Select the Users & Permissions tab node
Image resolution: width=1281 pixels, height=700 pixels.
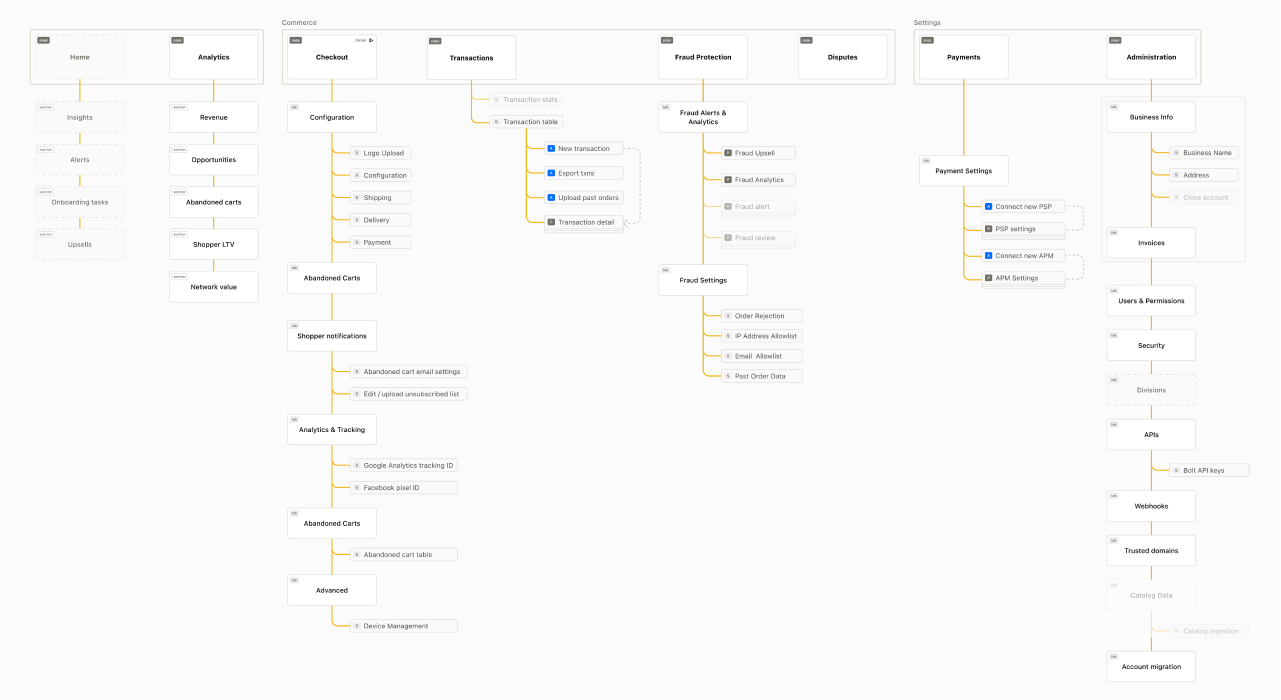click(1151, 301)
